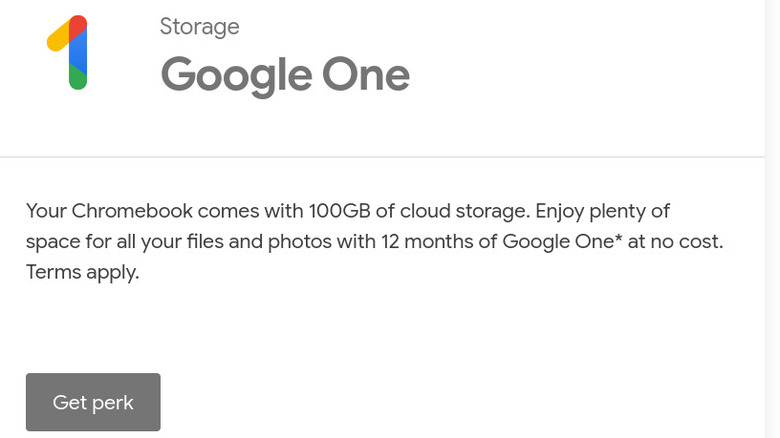Image resolution: width=780 pixels, height=438 pixels.
Task: Click the Terms apply text
Action: click(82, 272)
